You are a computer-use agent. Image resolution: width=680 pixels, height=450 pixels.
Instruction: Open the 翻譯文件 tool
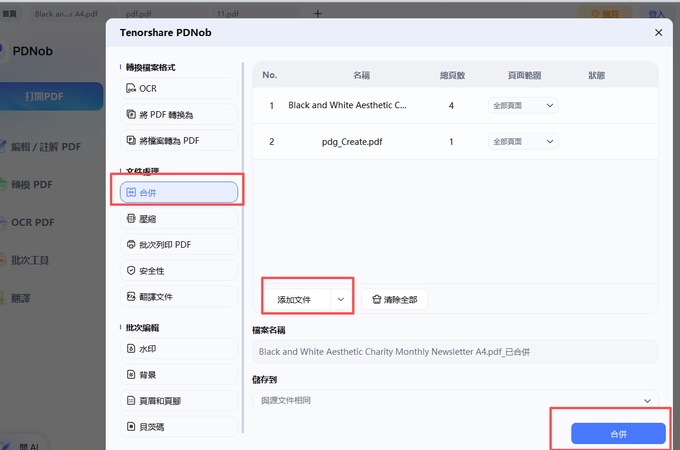click(x=179, y=297)
